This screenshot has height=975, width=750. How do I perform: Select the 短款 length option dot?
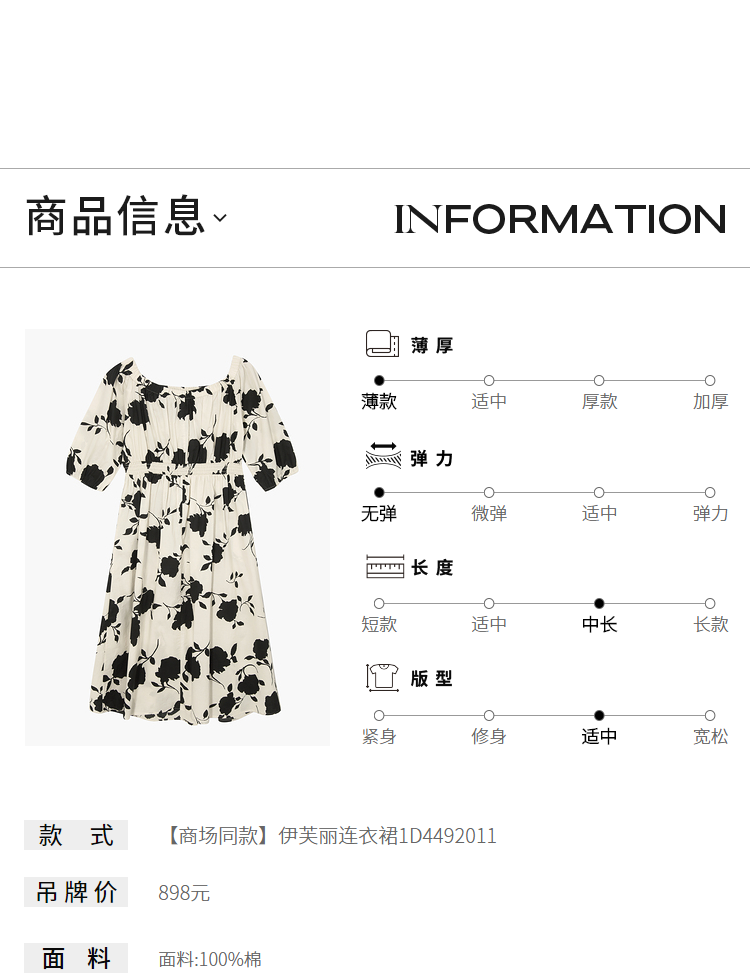click(x=379, y=603)
